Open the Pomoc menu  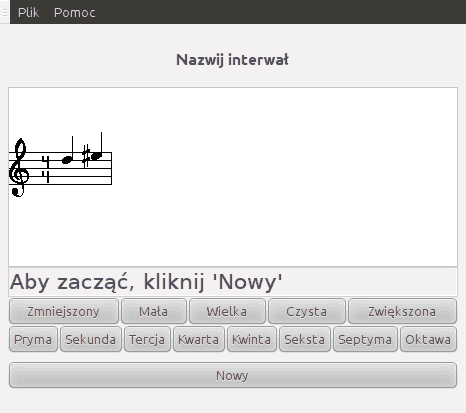click(x=75, y=12)
